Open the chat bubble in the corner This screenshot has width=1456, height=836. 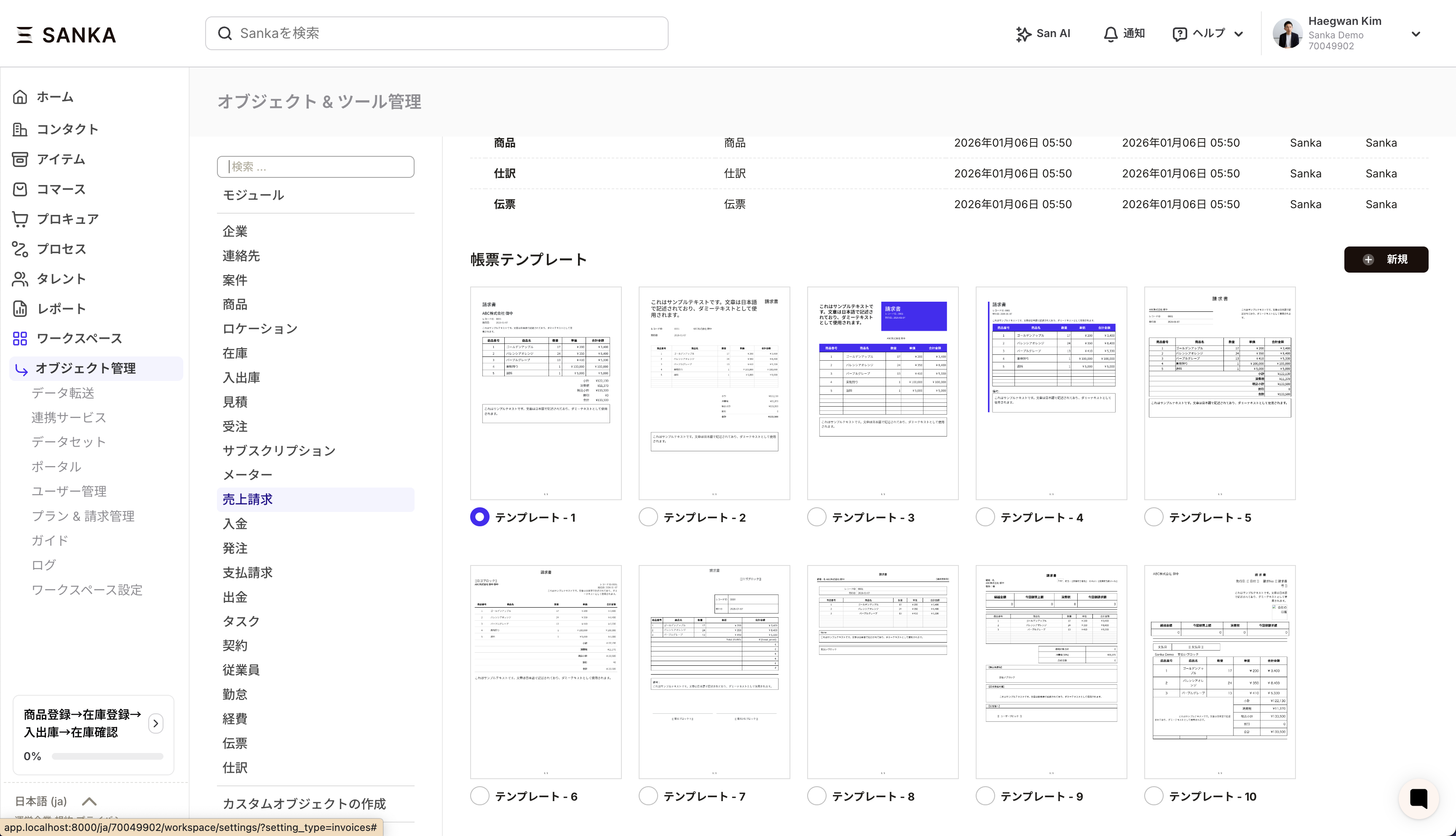[1419, 798]
